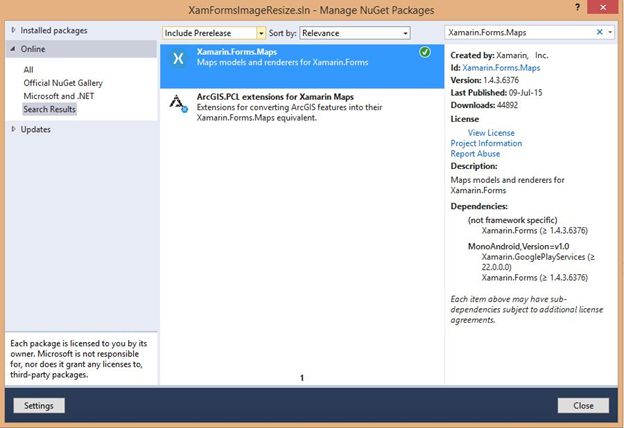Select Microsoft and .NET source

coord(59,96)
